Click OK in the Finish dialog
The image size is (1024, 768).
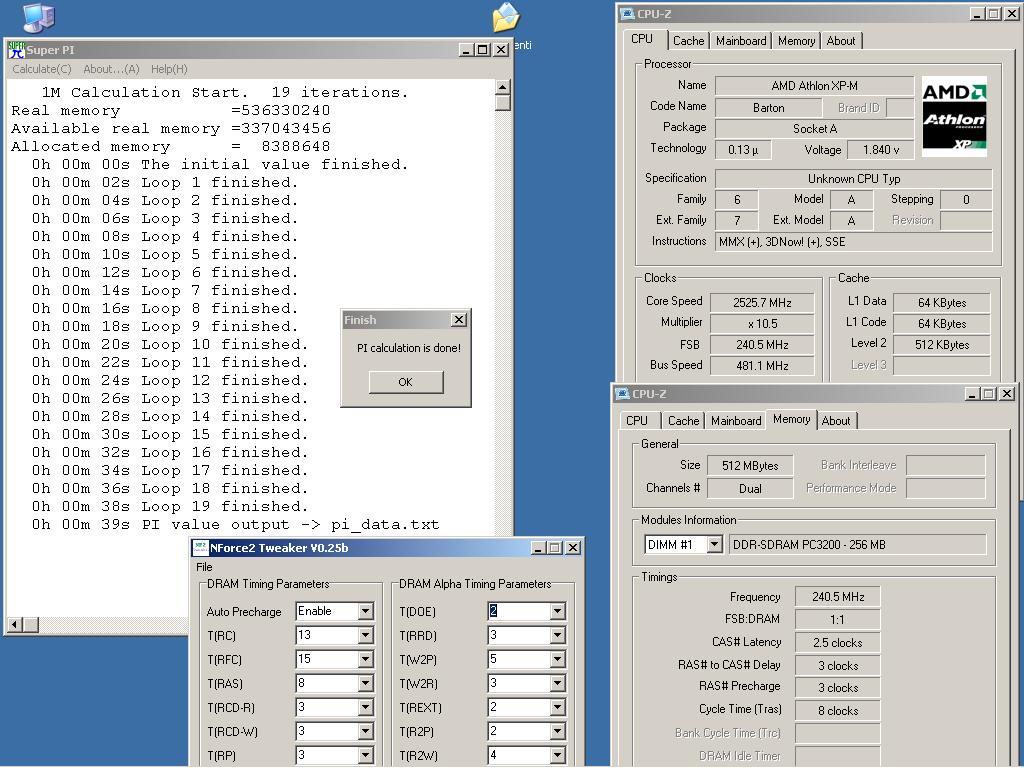click(406, 382)
